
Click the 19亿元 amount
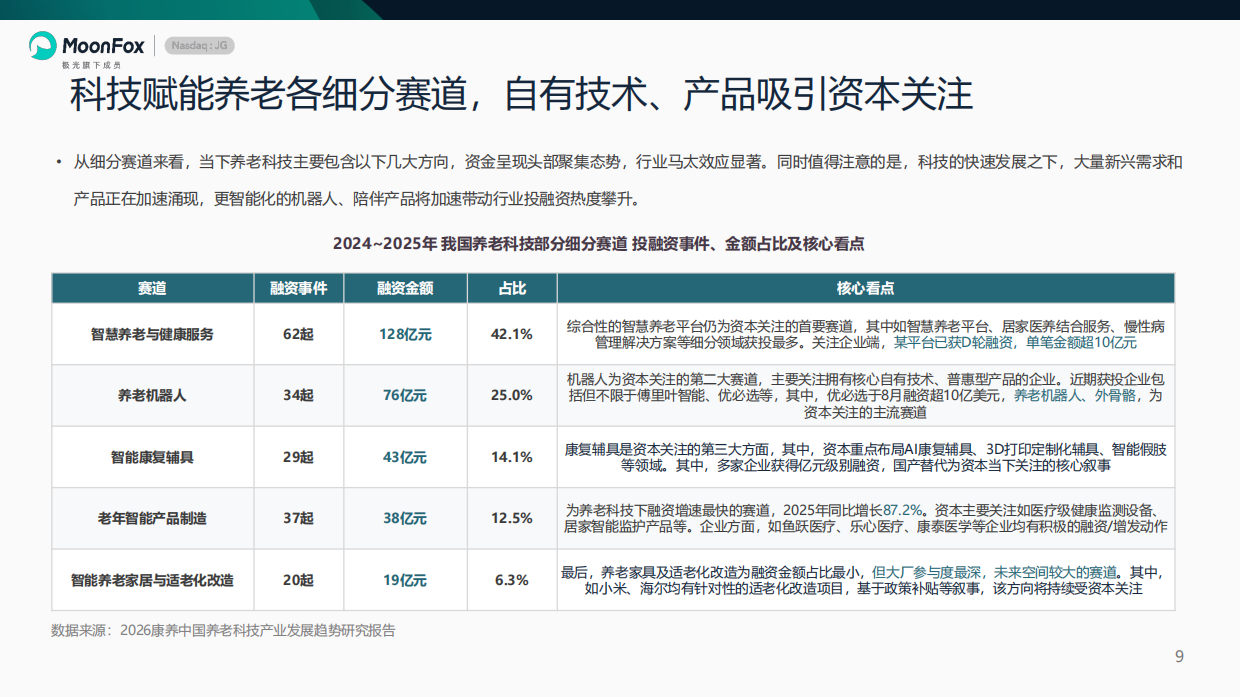(x=405, y=580)
